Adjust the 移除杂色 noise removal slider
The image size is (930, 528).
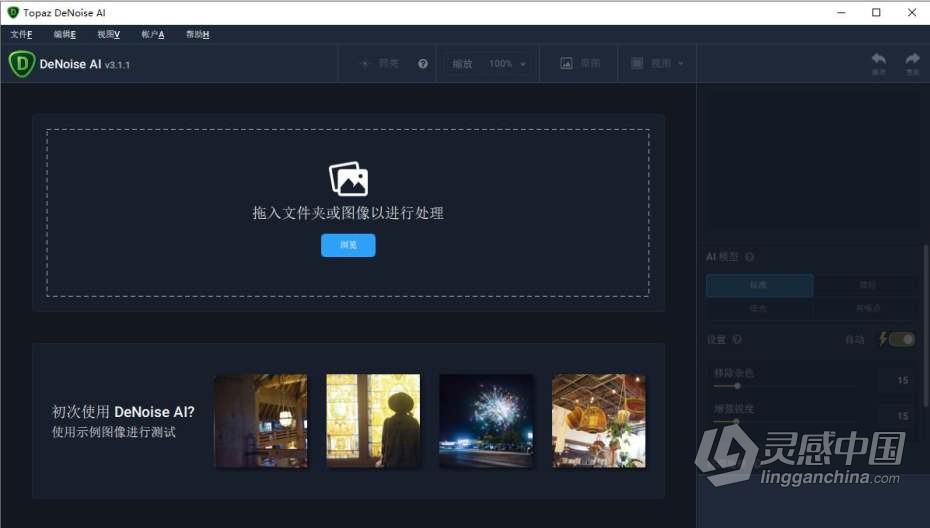(737, 385)
